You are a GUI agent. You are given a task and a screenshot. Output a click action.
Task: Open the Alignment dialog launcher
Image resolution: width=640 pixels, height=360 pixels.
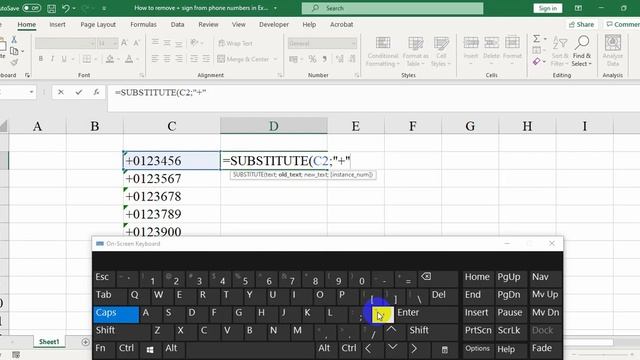point(280,75)
